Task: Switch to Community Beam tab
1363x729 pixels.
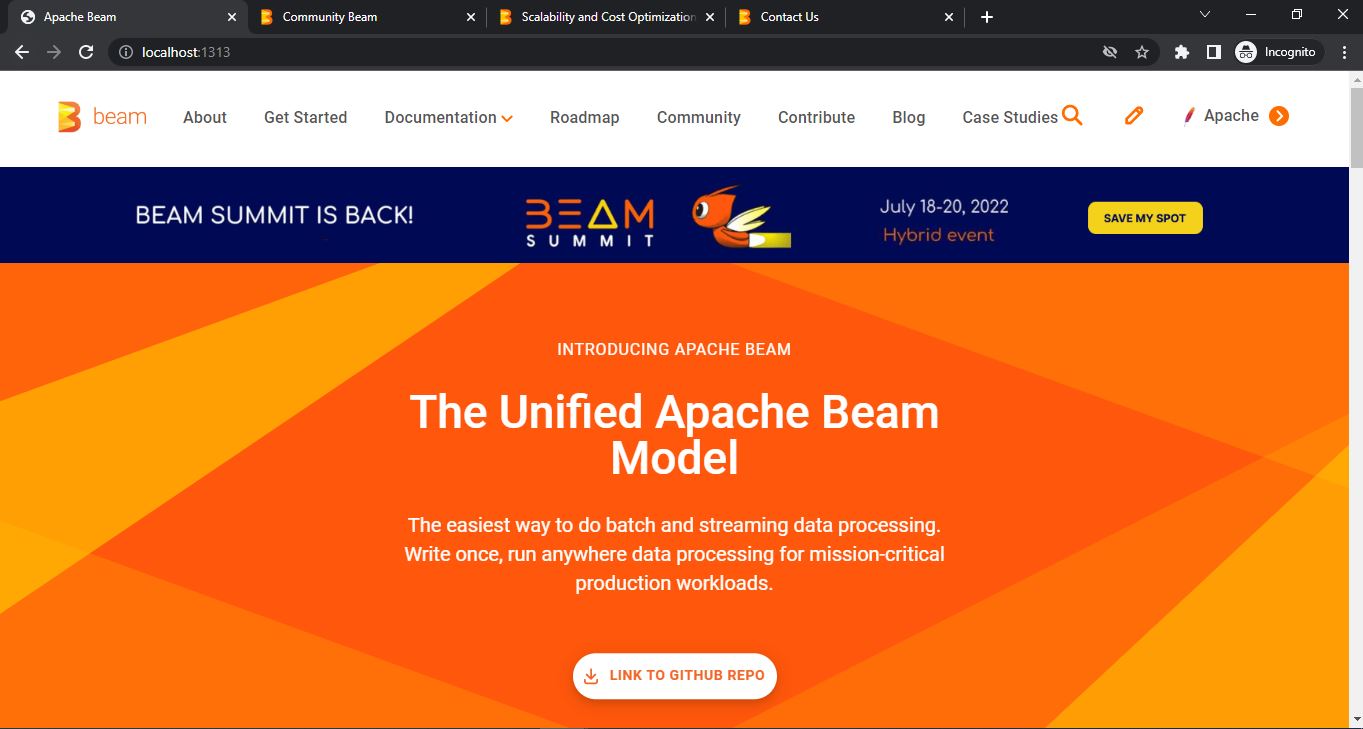Action: (365, 17)
